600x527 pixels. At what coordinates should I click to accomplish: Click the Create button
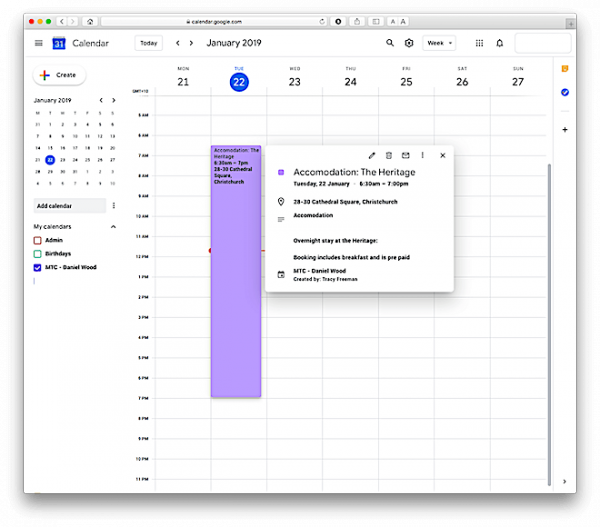59,75
